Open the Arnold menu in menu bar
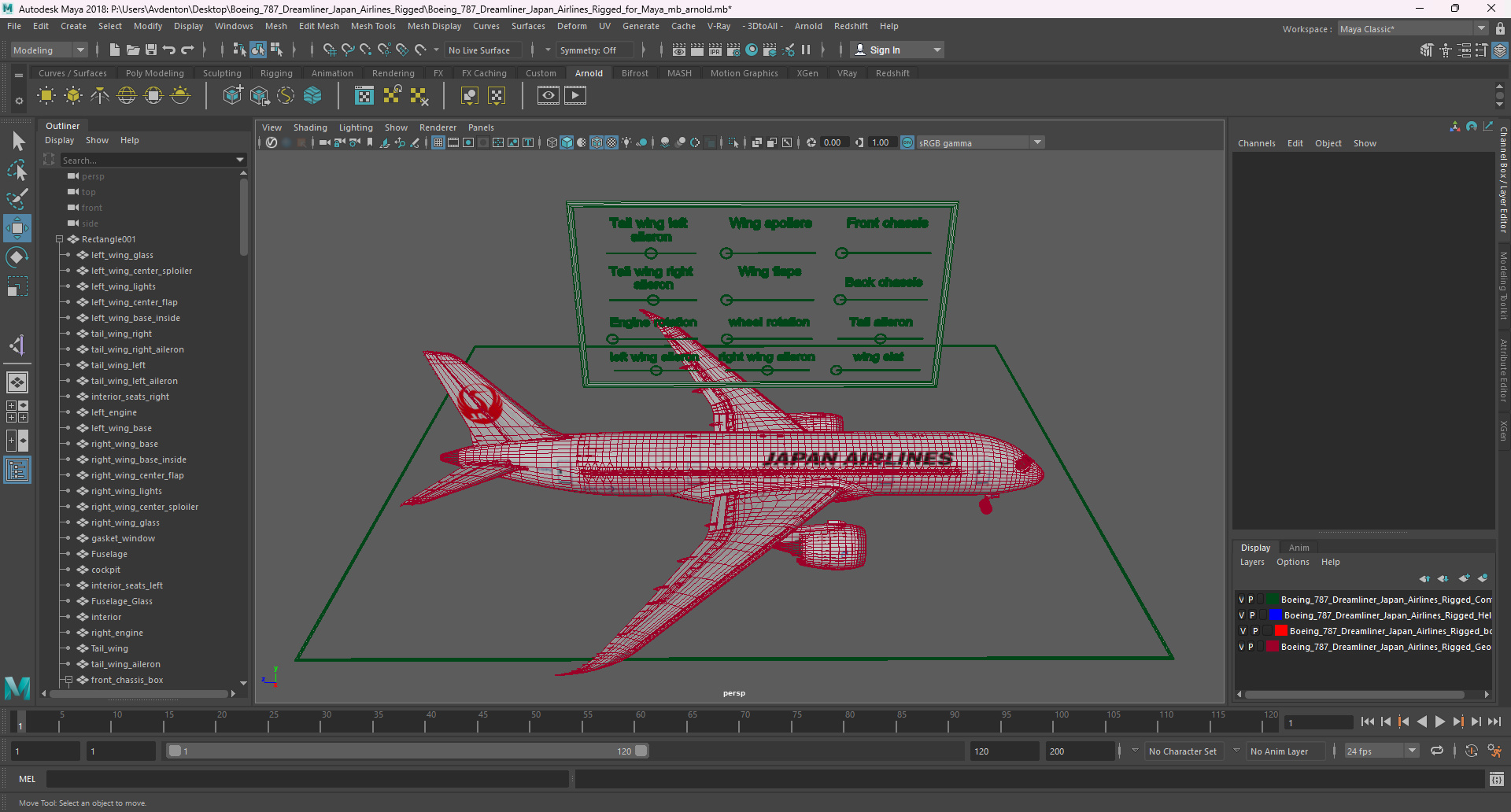Screen dimensions: 1511x812 pos(808,26)
